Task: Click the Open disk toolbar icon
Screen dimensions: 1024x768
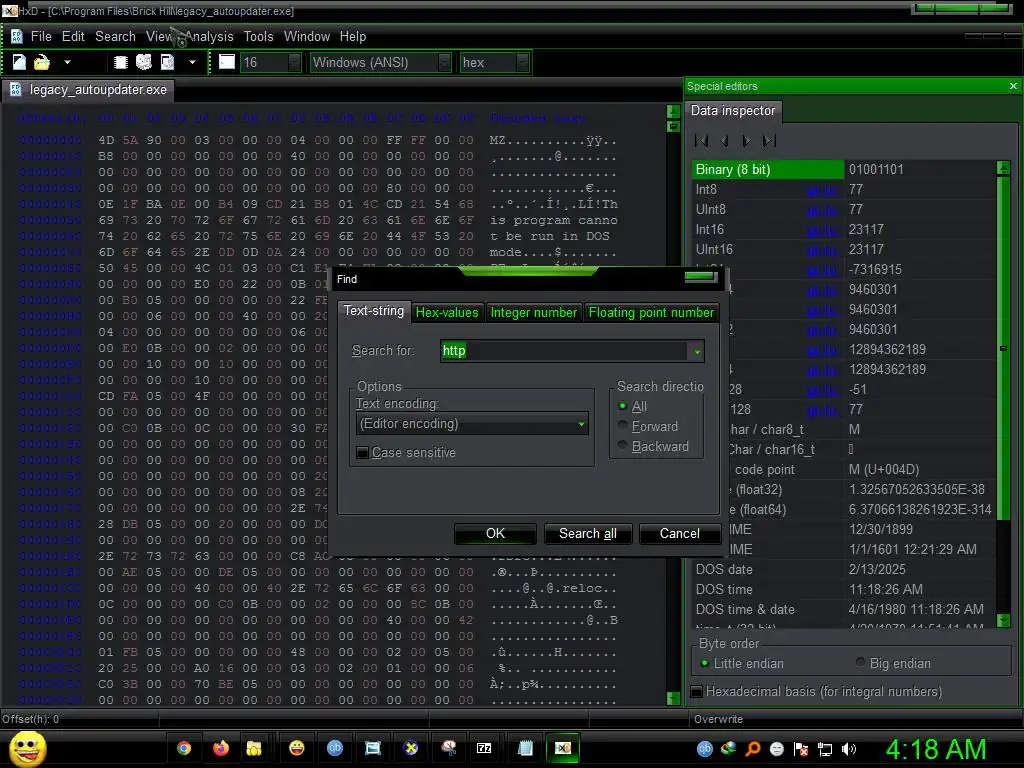Action: tap(144, 62)
